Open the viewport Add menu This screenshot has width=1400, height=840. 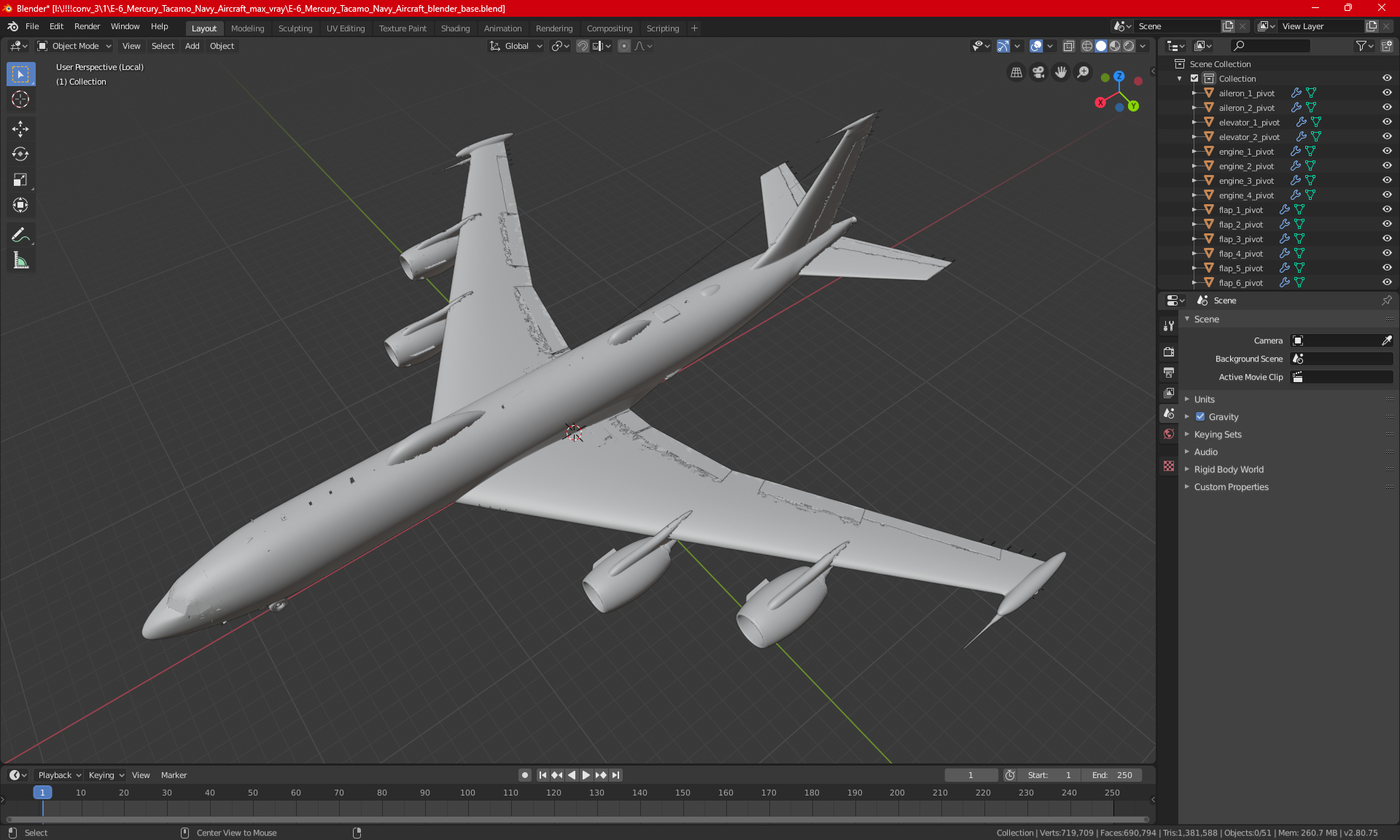click(192, 46)
